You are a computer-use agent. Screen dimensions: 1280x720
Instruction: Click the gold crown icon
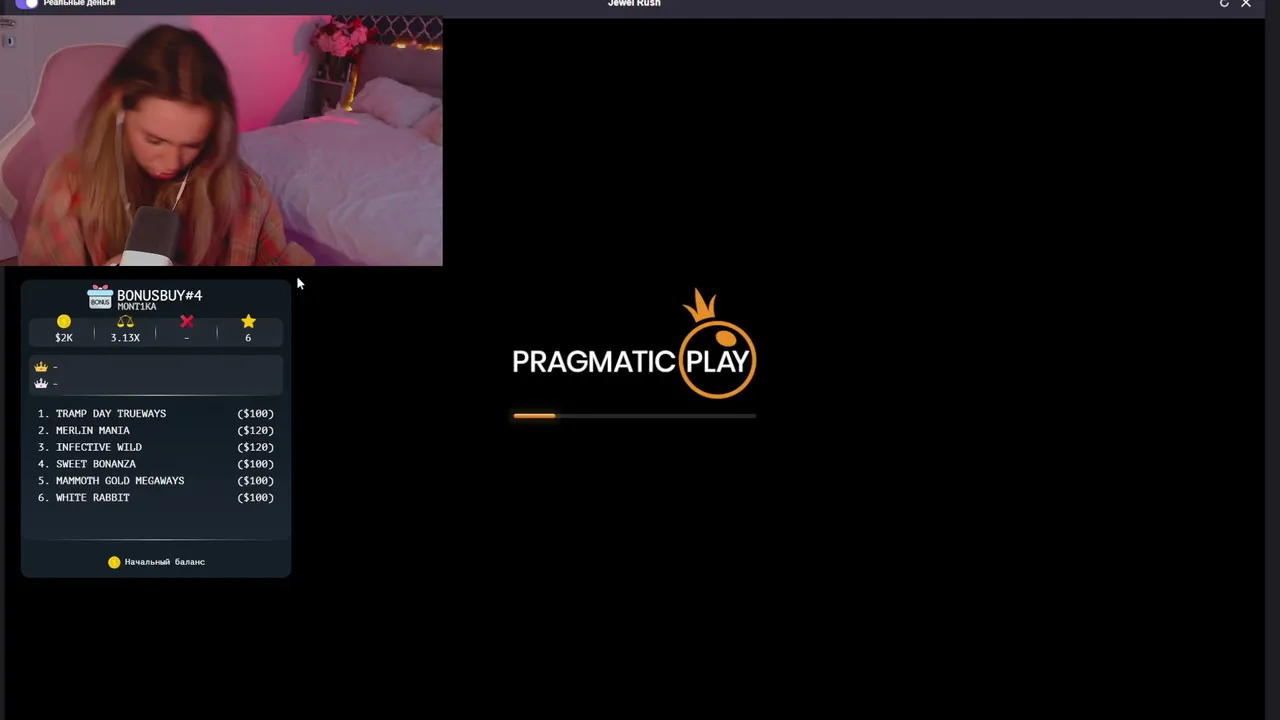pos(41,367)
